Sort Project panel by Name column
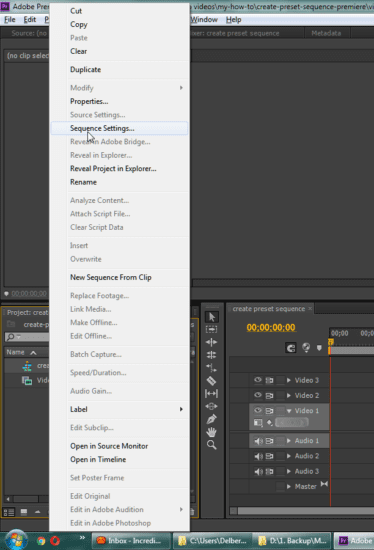The width and height of the screenshot is (374, 550). point(22,352)
